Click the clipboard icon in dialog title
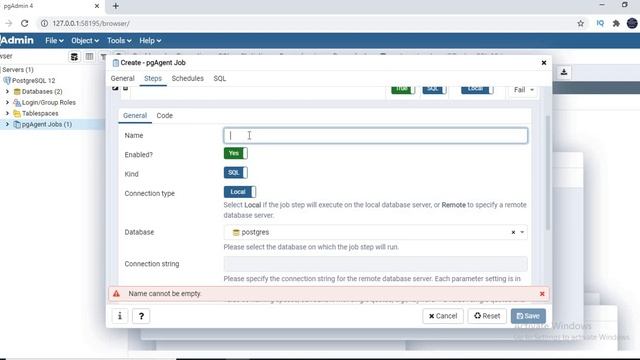Screen dimensions: 640x360 [116, 63]
